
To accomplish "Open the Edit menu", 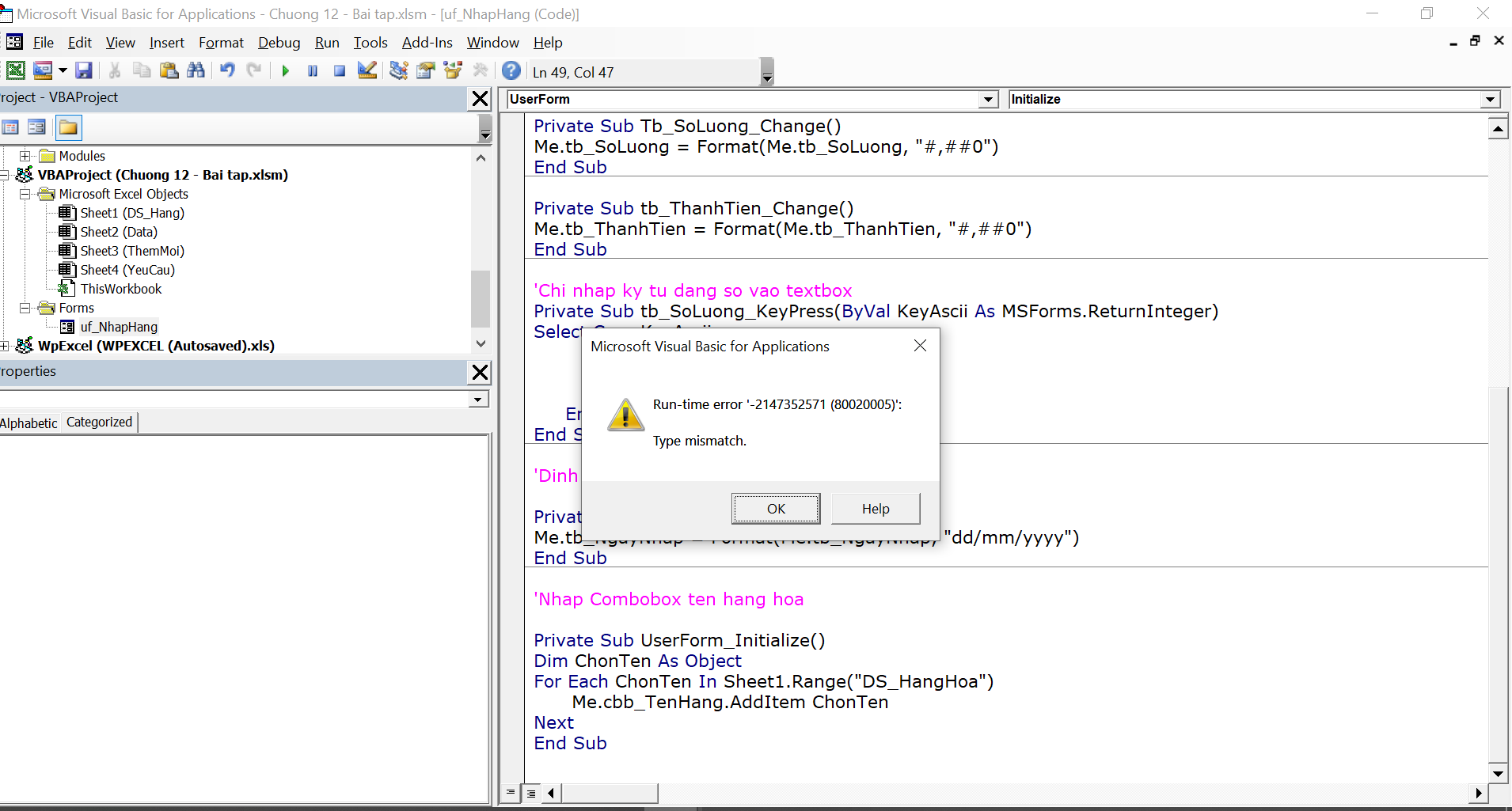I will click(80, 43).
